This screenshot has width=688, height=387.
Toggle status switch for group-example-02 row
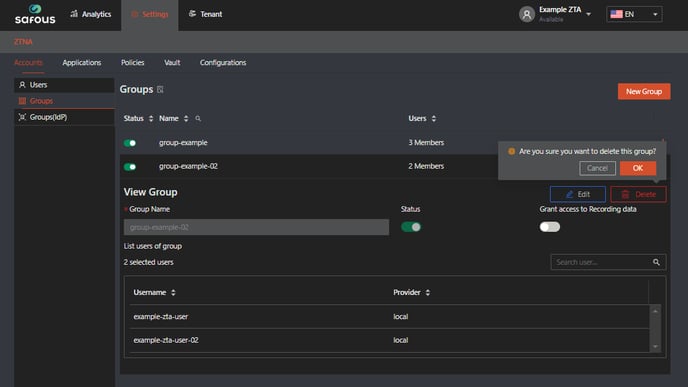coord(130,167)
